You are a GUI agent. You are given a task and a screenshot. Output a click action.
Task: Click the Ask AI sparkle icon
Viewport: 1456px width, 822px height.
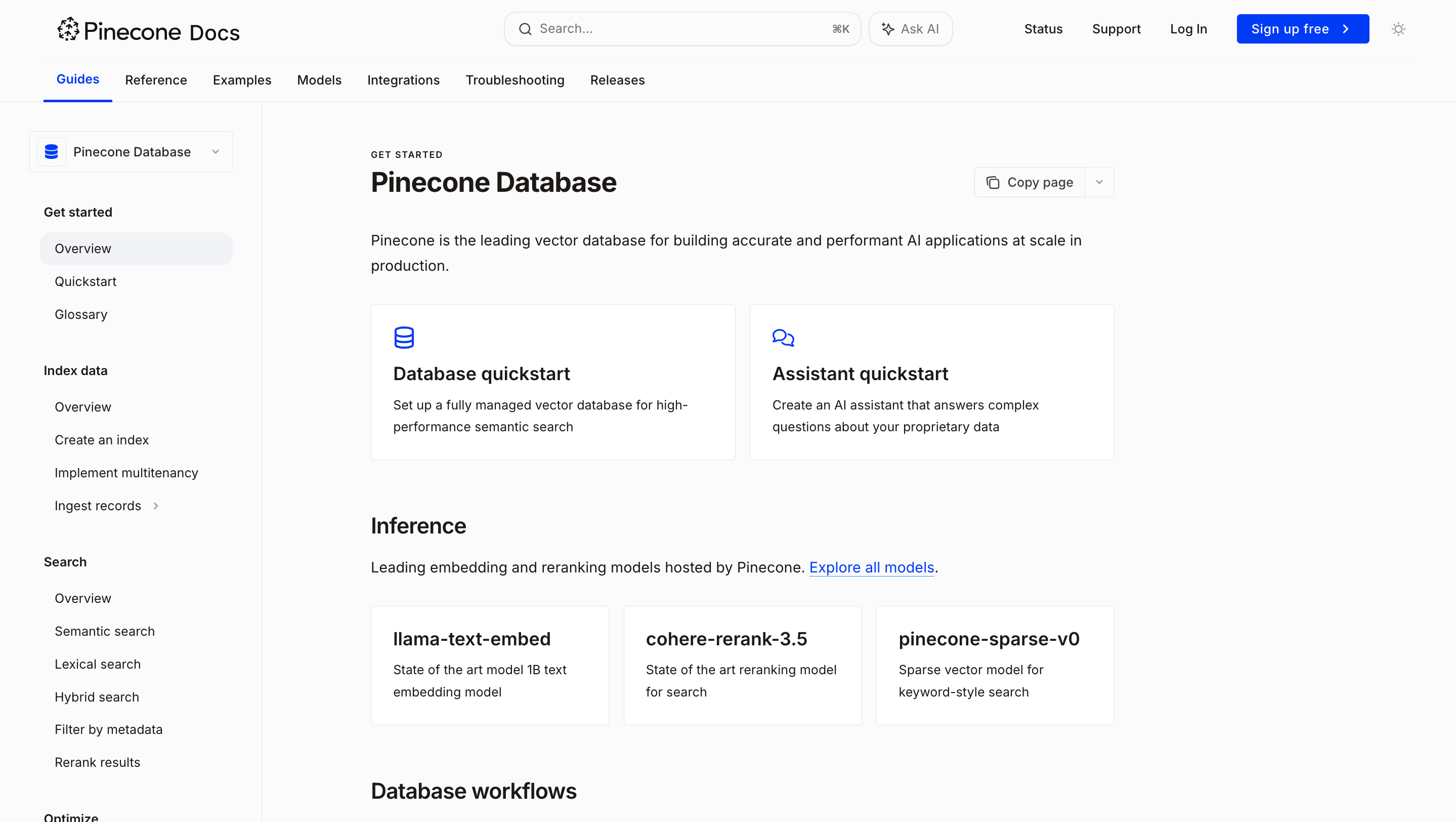(x=887, y=29)
